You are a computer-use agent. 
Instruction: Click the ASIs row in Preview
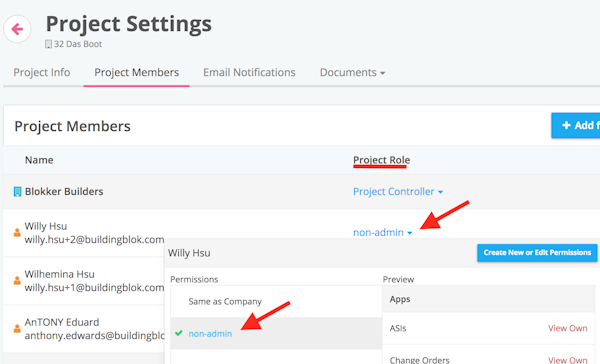(489, 328)
